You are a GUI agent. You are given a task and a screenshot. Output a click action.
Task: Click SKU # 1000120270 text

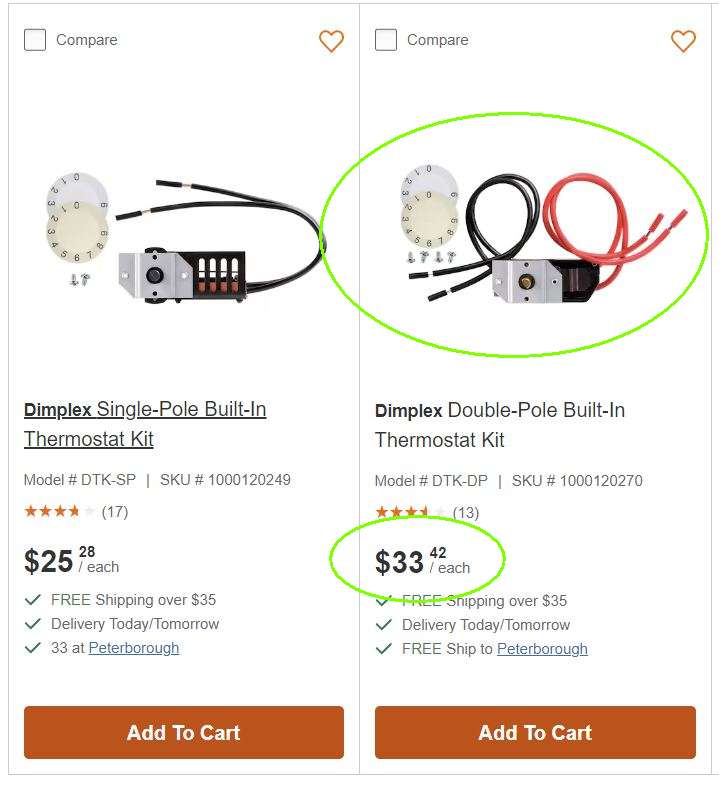point(577,481)
